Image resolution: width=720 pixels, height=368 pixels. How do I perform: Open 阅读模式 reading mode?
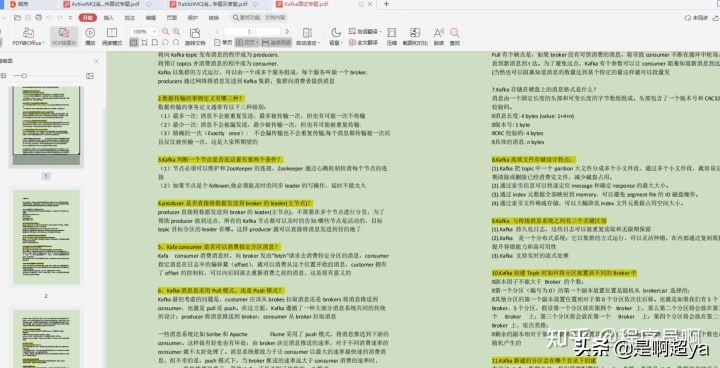coord(112,36)
